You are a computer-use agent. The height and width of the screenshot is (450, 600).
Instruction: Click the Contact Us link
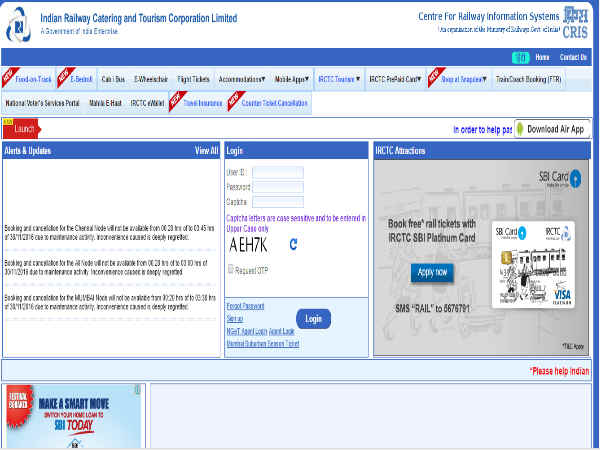coord(573,57)
